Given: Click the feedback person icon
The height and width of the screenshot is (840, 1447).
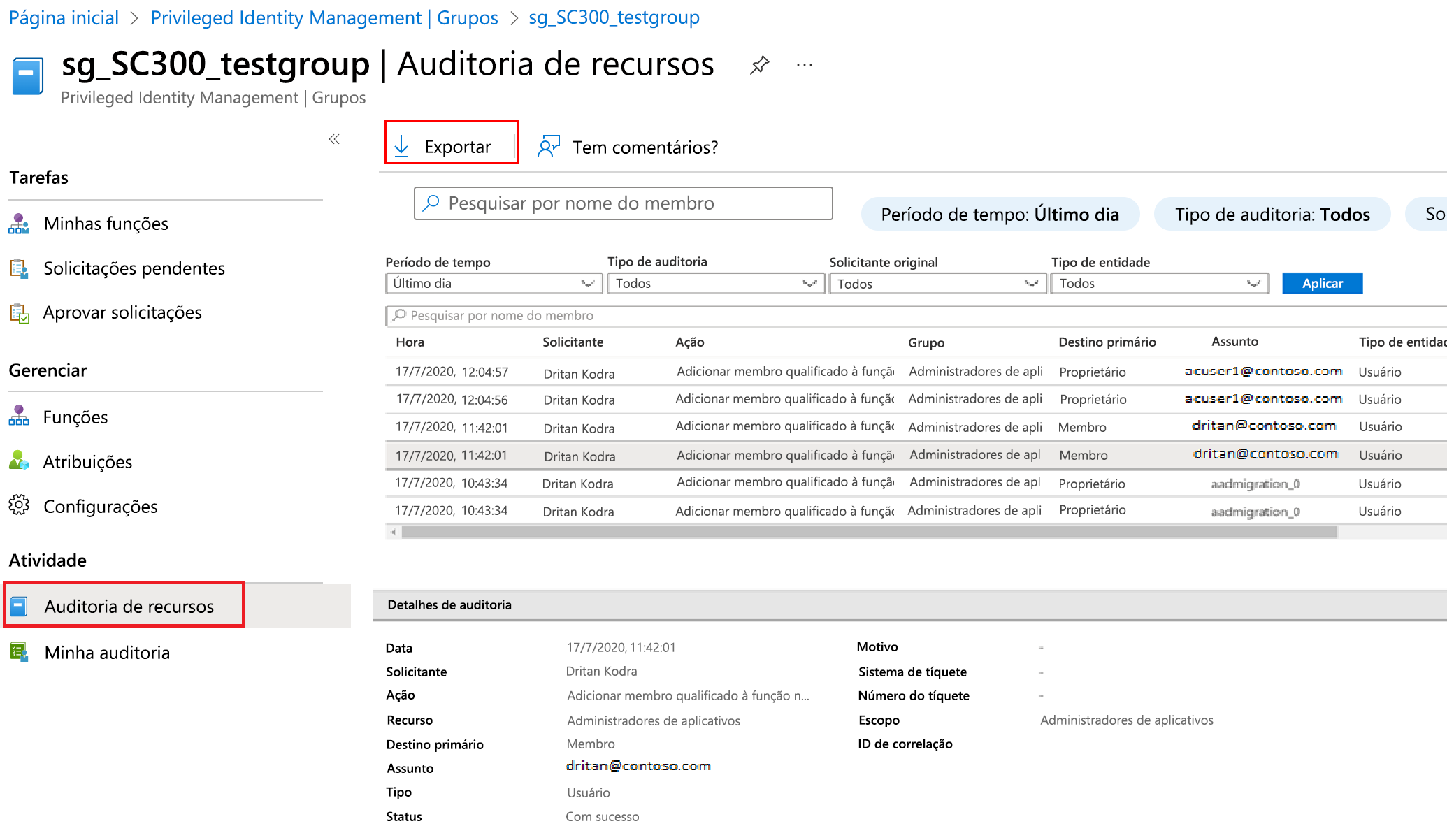Looking at the screenshot, I should coord(549,146).
